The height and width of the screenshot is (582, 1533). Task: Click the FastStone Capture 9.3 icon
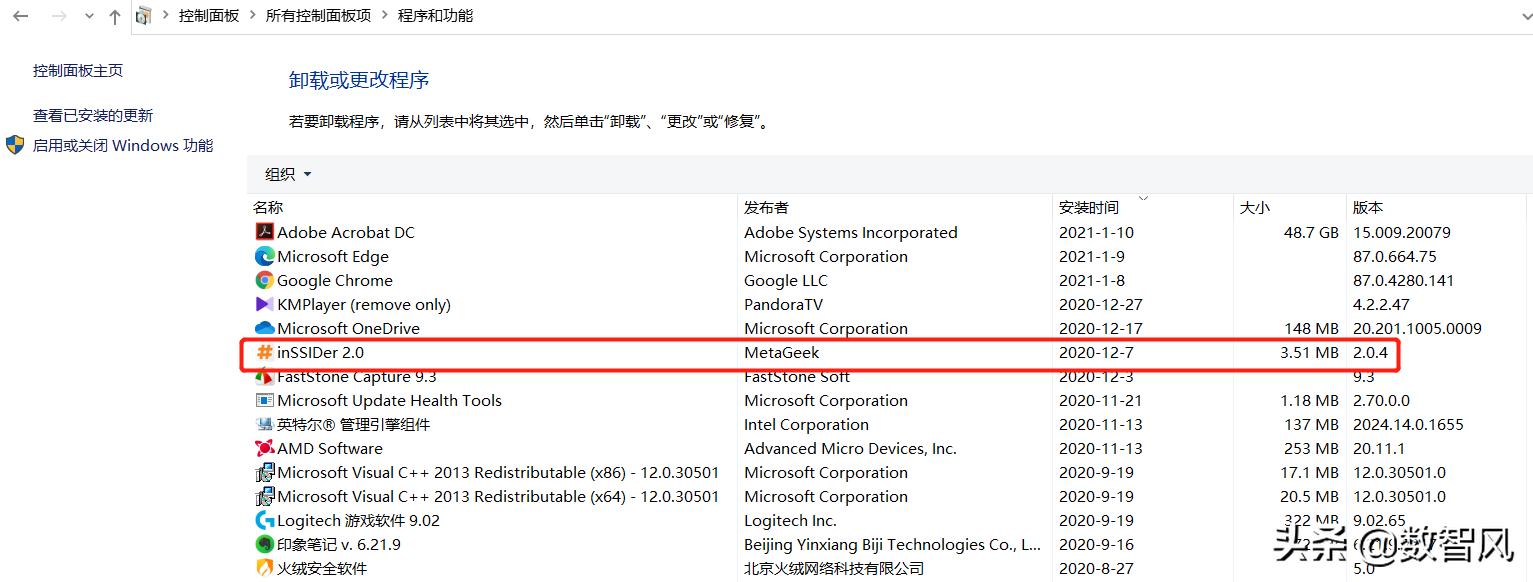[x=262, y=376]
